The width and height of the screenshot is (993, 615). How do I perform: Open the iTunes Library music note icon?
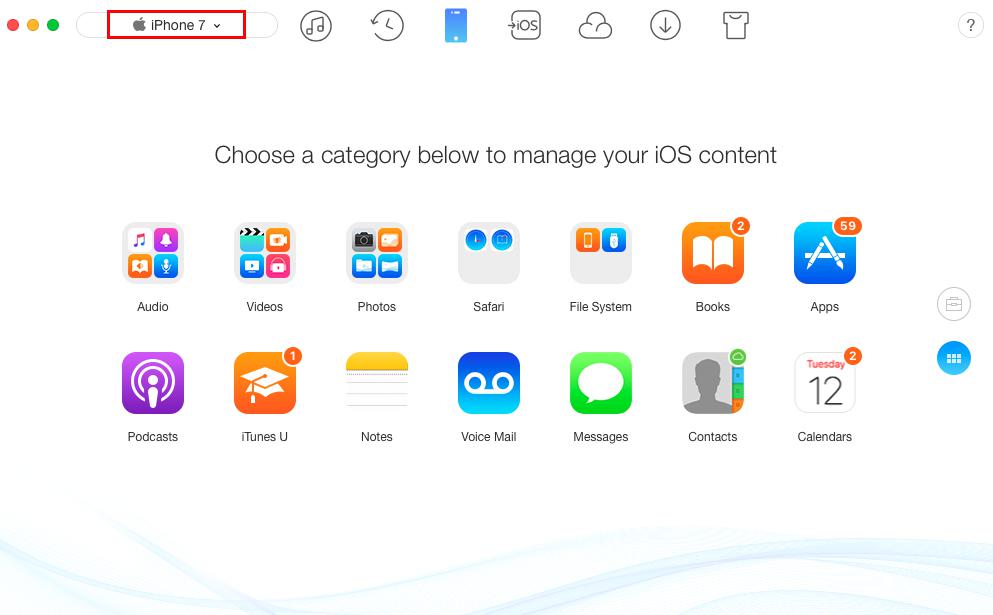click(315, 25)
